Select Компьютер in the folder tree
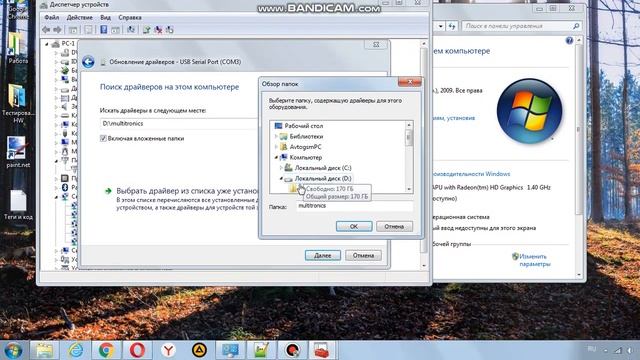This screenshot has height=360, width=640. click(x=306, y=158)
